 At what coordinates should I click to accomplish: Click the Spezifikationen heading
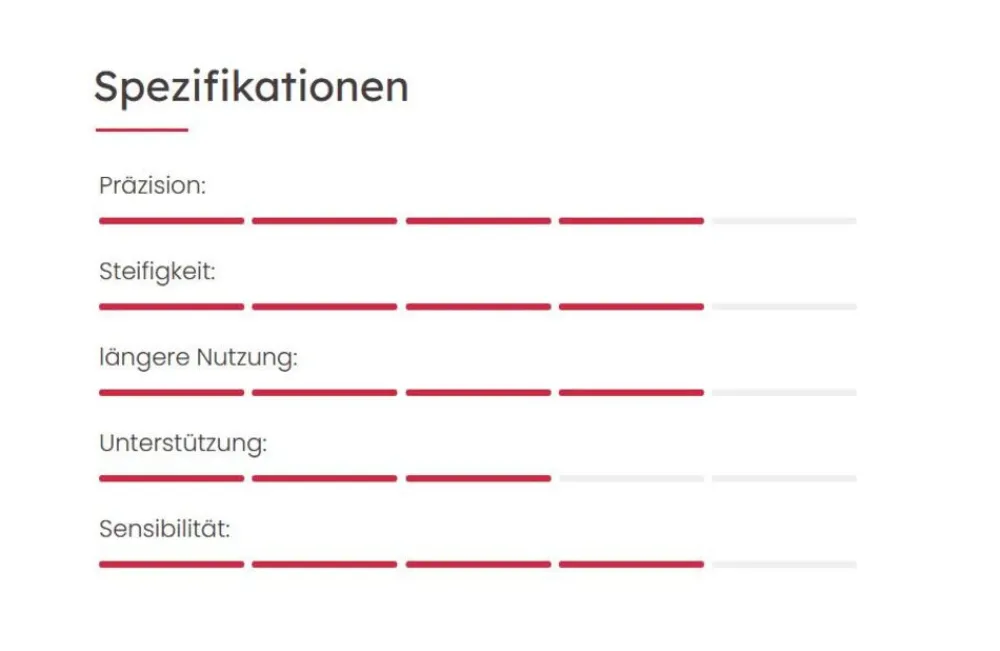tap(251, 88)
